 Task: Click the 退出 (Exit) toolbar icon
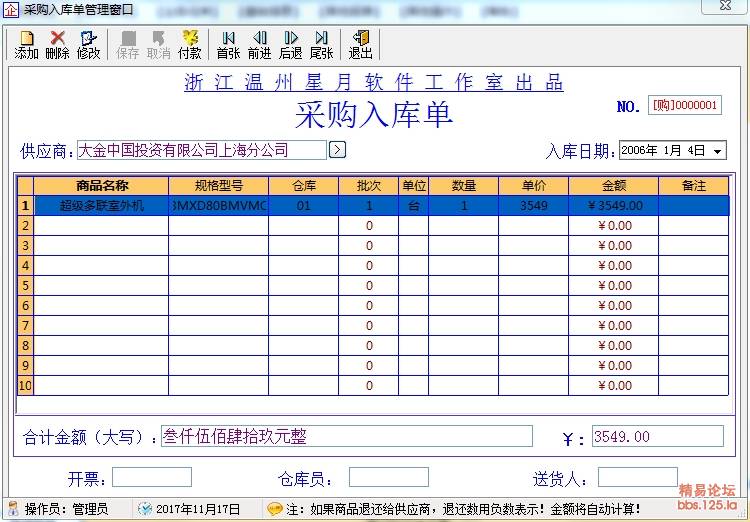point(360,45)
